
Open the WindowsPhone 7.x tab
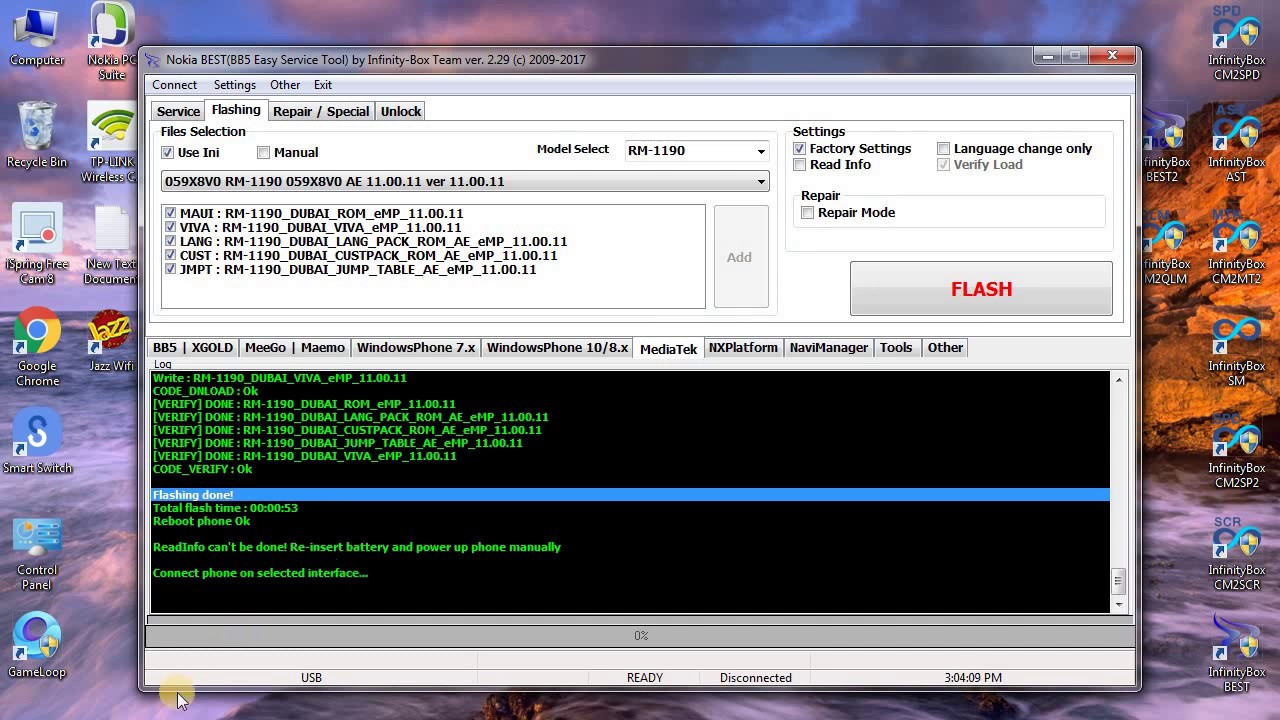416,348
